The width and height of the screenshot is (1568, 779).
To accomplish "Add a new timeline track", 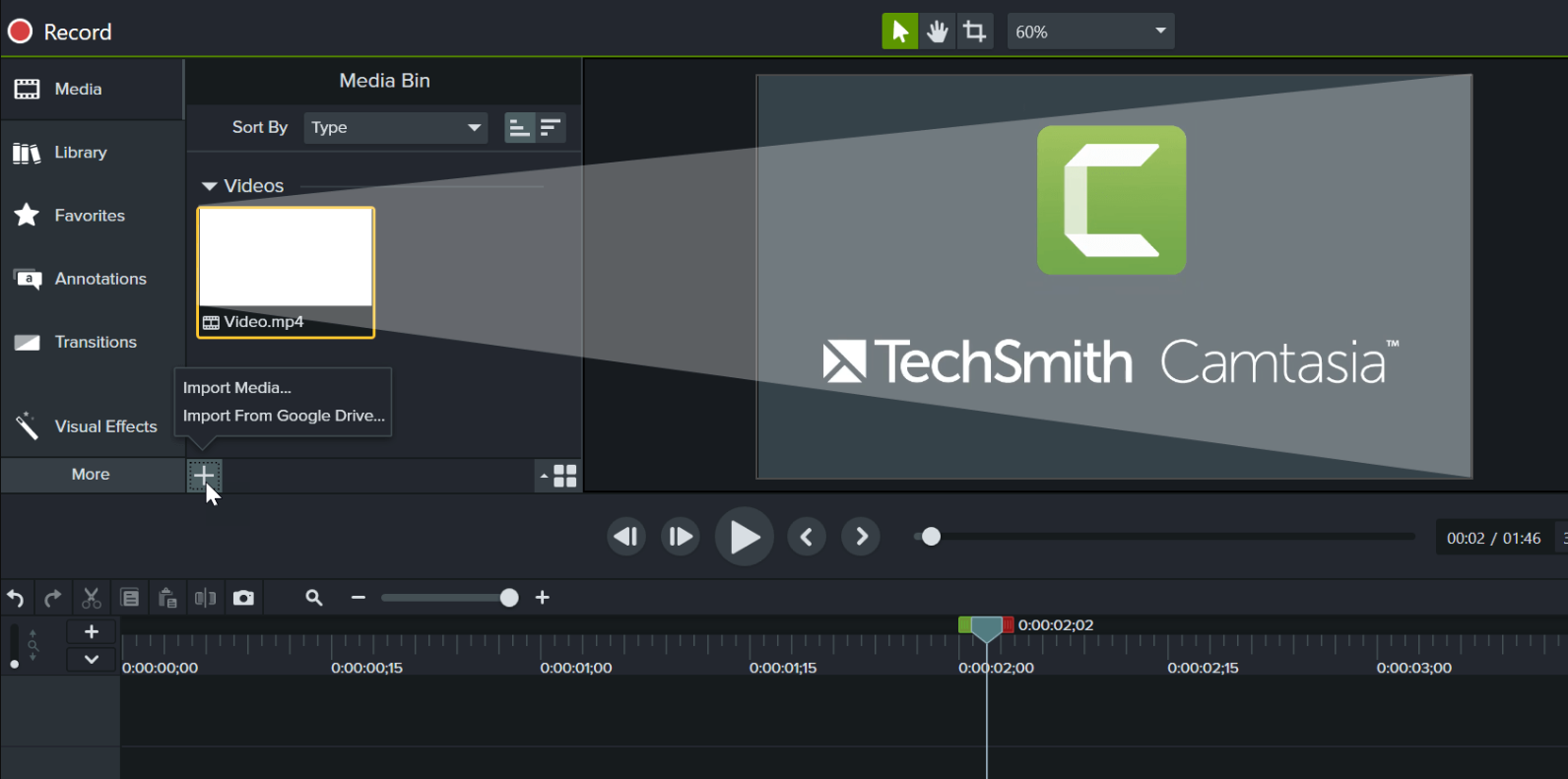I will tap(92, 632).
